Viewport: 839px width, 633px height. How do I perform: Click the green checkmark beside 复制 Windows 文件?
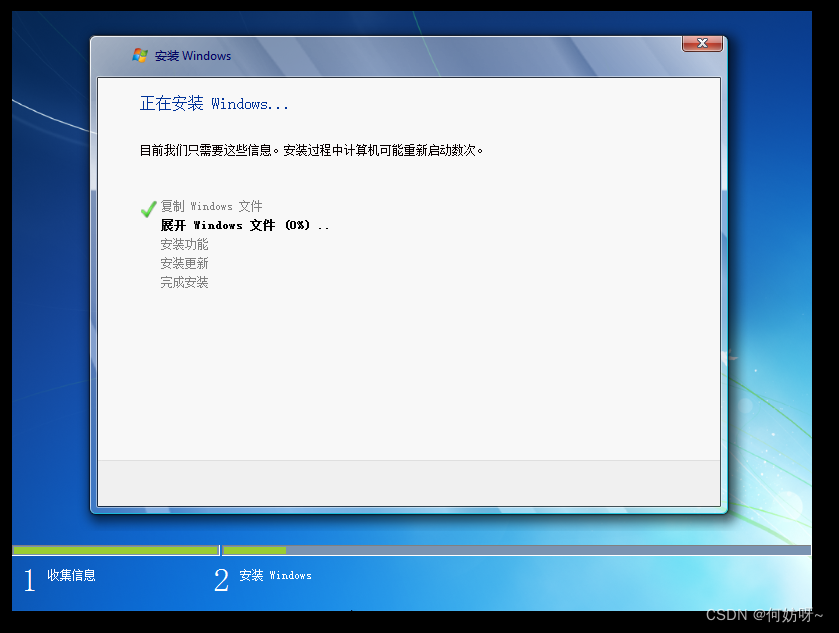pyautogui.click(x=148, y=209)
